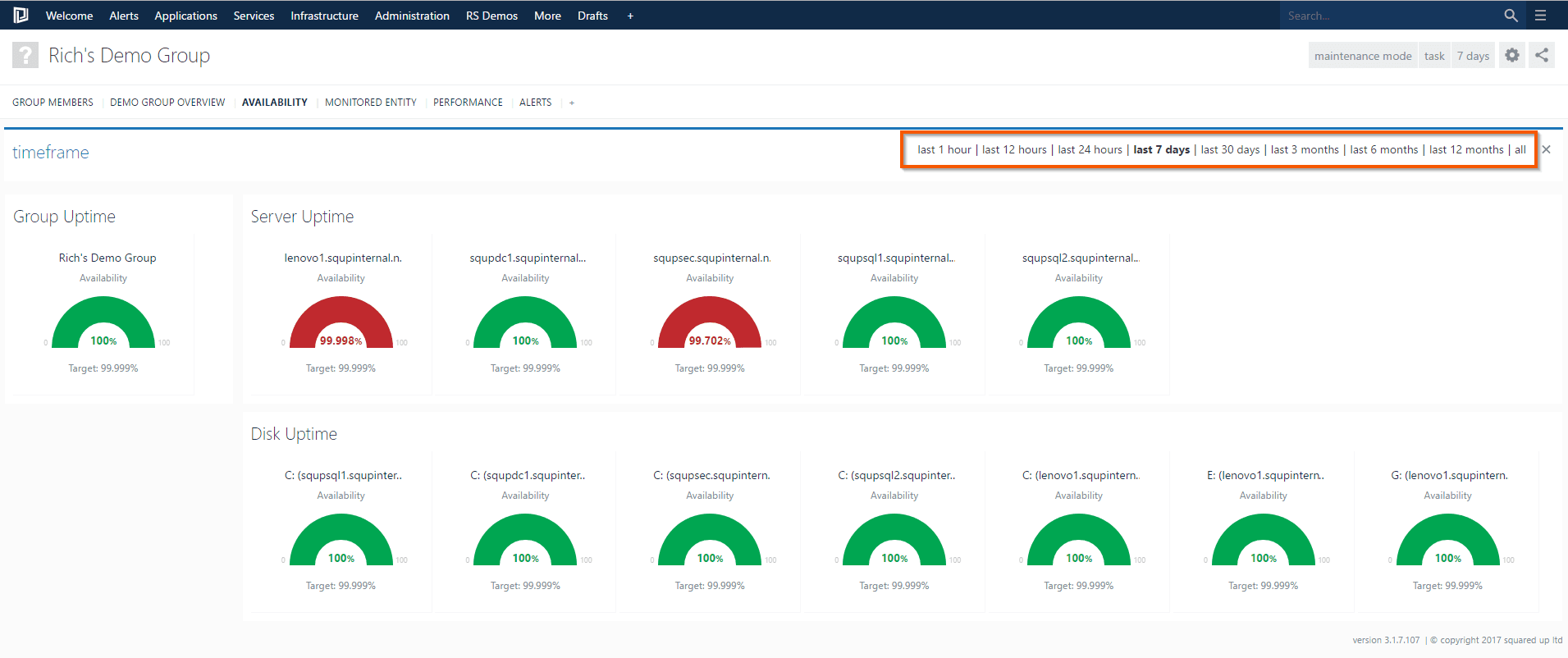Click the maintenance mode button
Image resolution: width=1568 pixels, height=658 pixels.
click(x=1363, y=56)
